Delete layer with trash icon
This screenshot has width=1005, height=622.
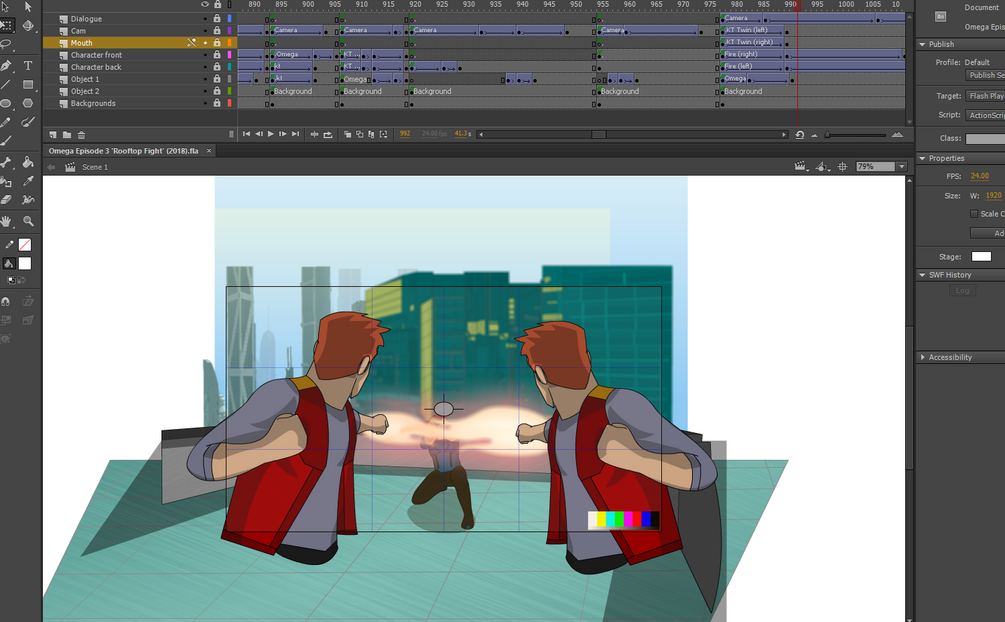(81, 135)
